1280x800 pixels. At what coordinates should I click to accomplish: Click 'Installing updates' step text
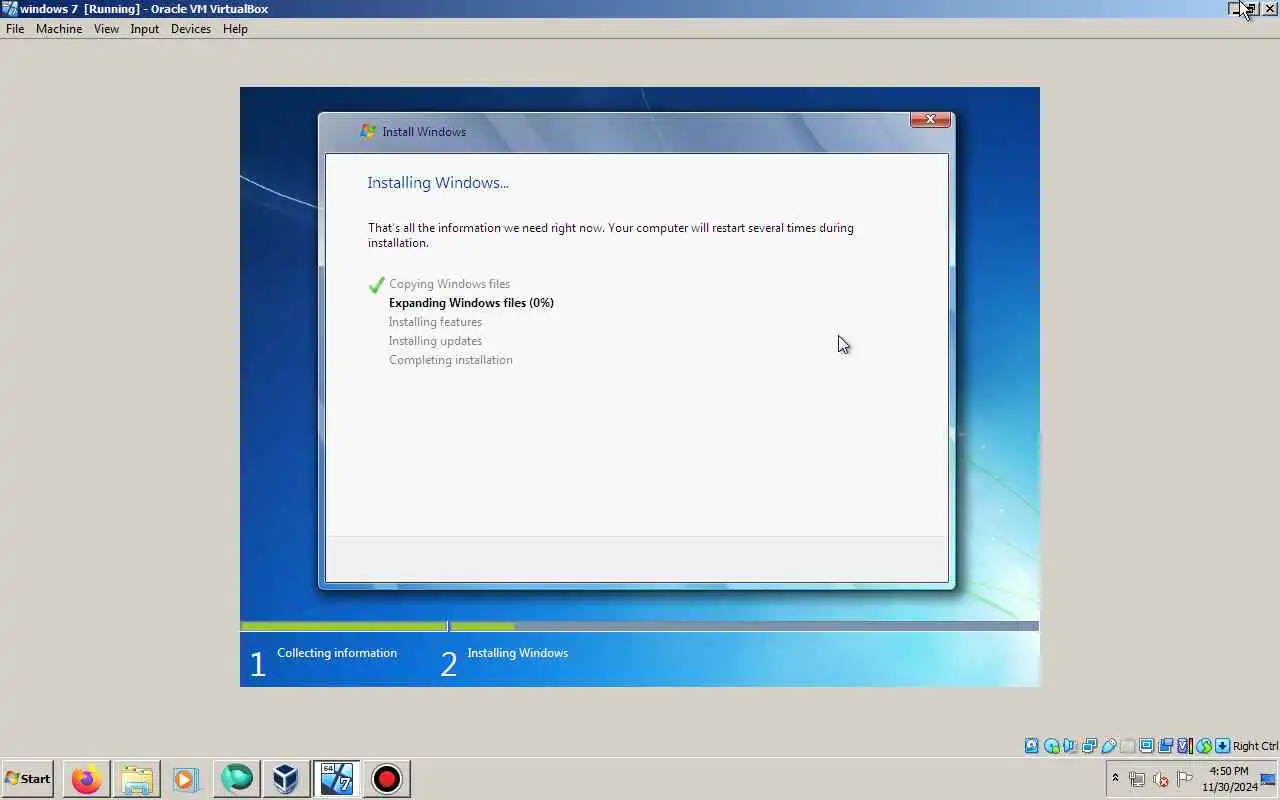435,341
